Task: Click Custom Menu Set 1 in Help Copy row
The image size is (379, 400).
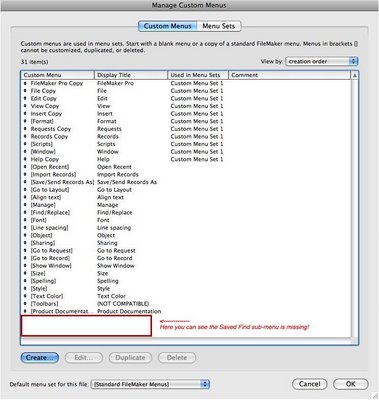Action: click(x=197, y=159)
